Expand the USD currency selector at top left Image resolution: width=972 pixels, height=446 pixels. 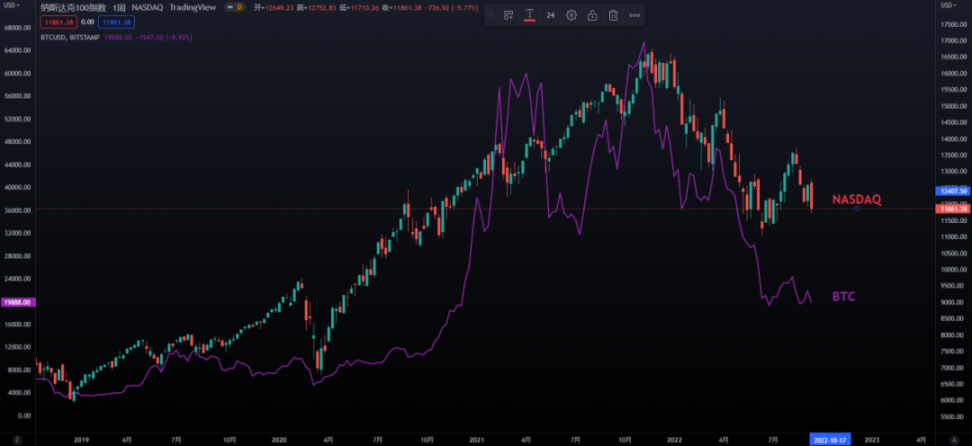coord(17,7)
